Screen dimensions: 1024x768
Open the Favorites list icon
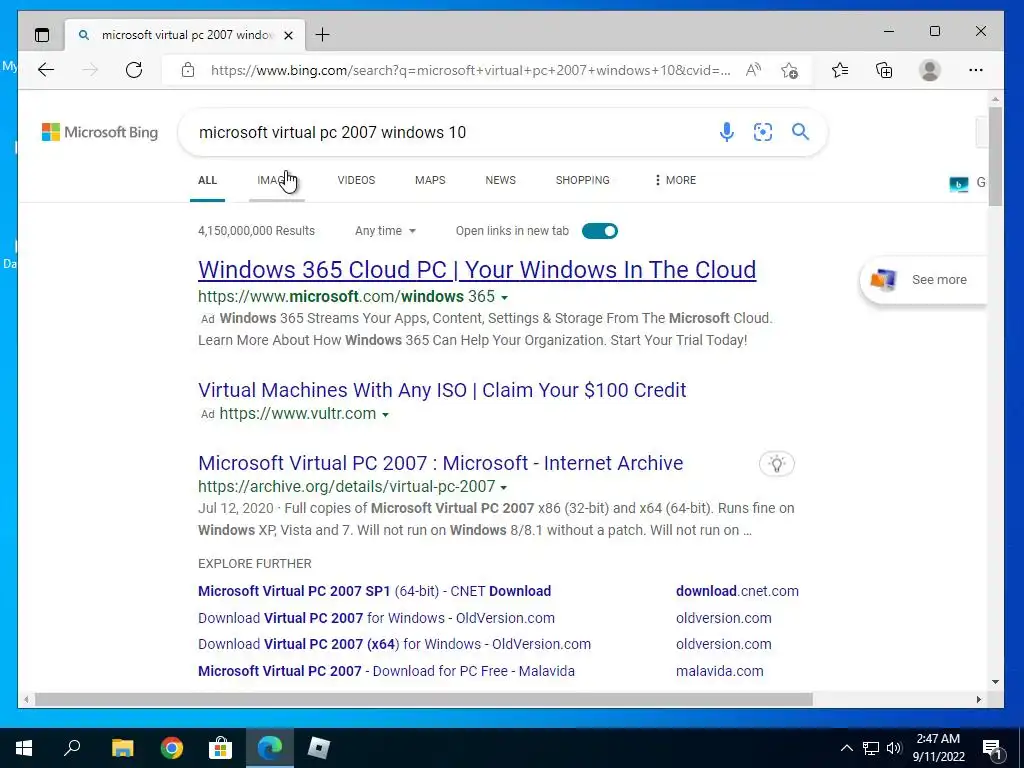(x=840, y=70)
